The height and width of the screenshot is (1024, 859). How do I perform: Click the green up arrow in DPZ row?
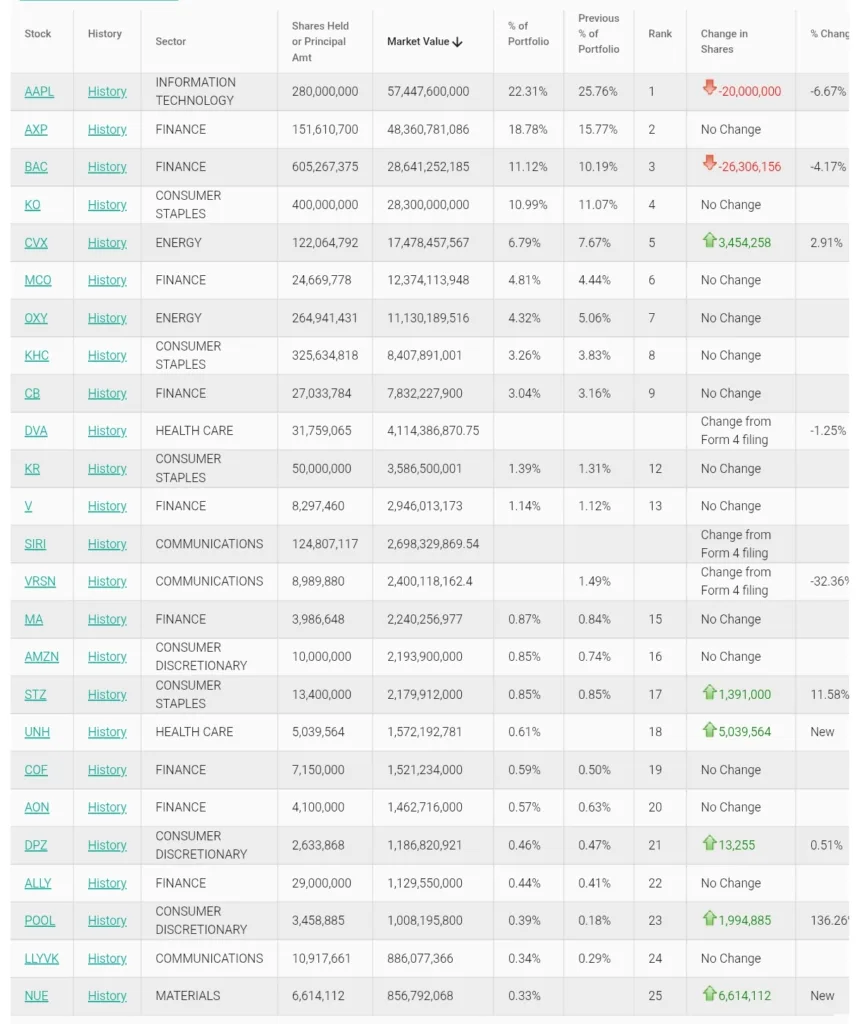709,844
